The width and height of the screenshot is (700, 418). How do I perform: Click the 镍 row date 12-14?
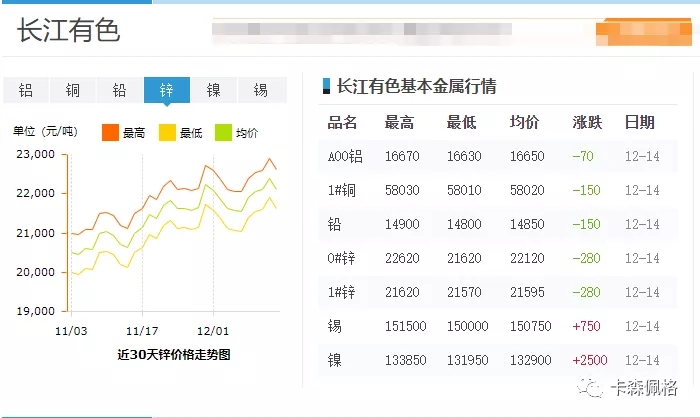[x=642, y=360]
